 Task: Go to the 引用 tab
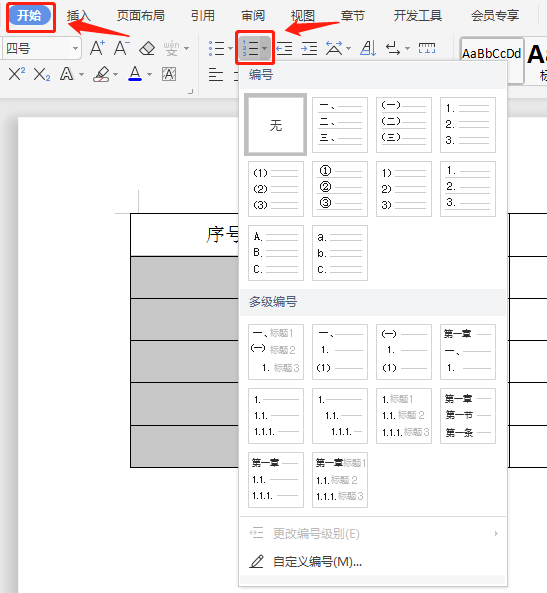tap(203, 16)
